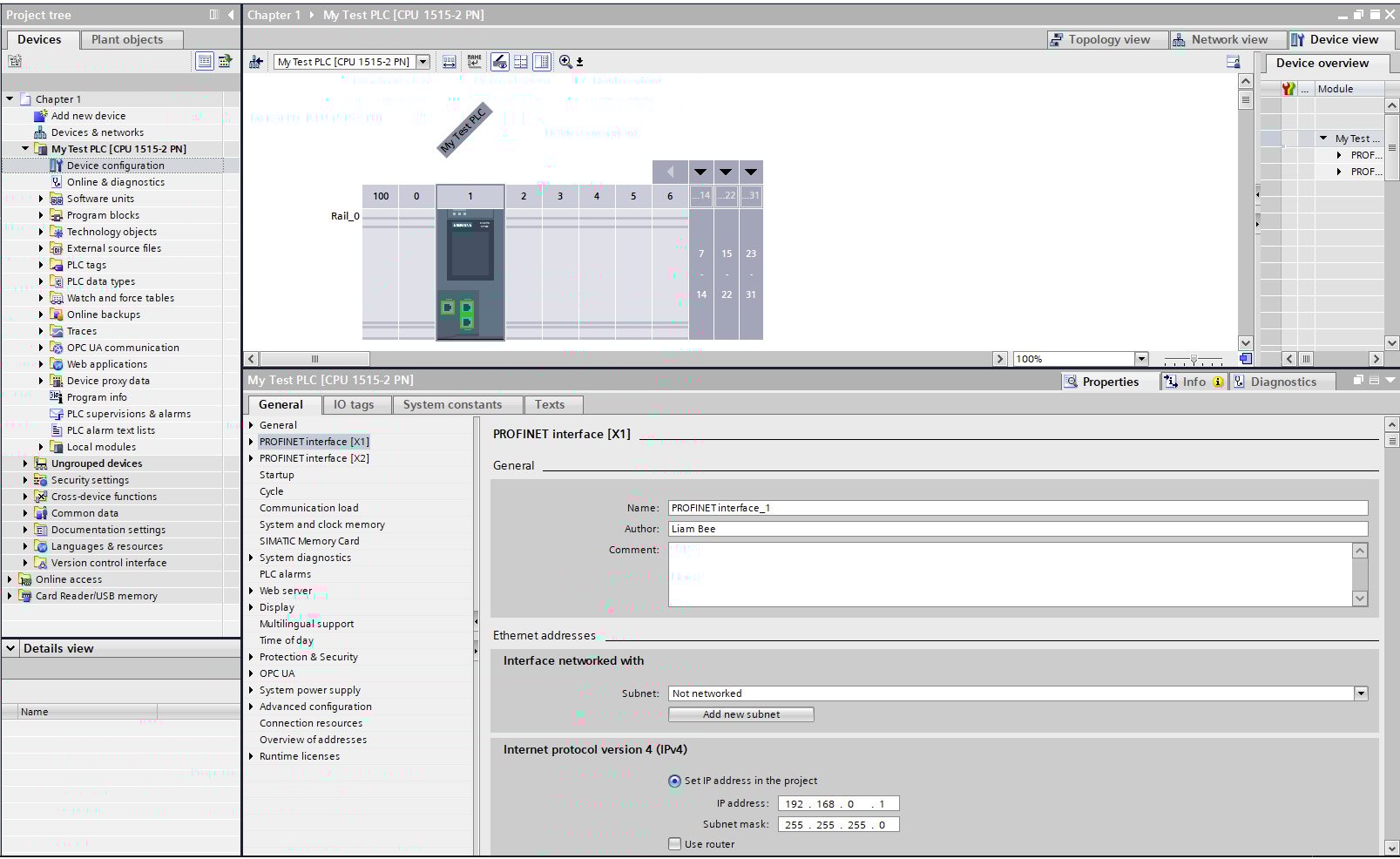The image size is (1400, 859).
Task: Click the Card Reader/USB memory icon
Action: (25, 596)
